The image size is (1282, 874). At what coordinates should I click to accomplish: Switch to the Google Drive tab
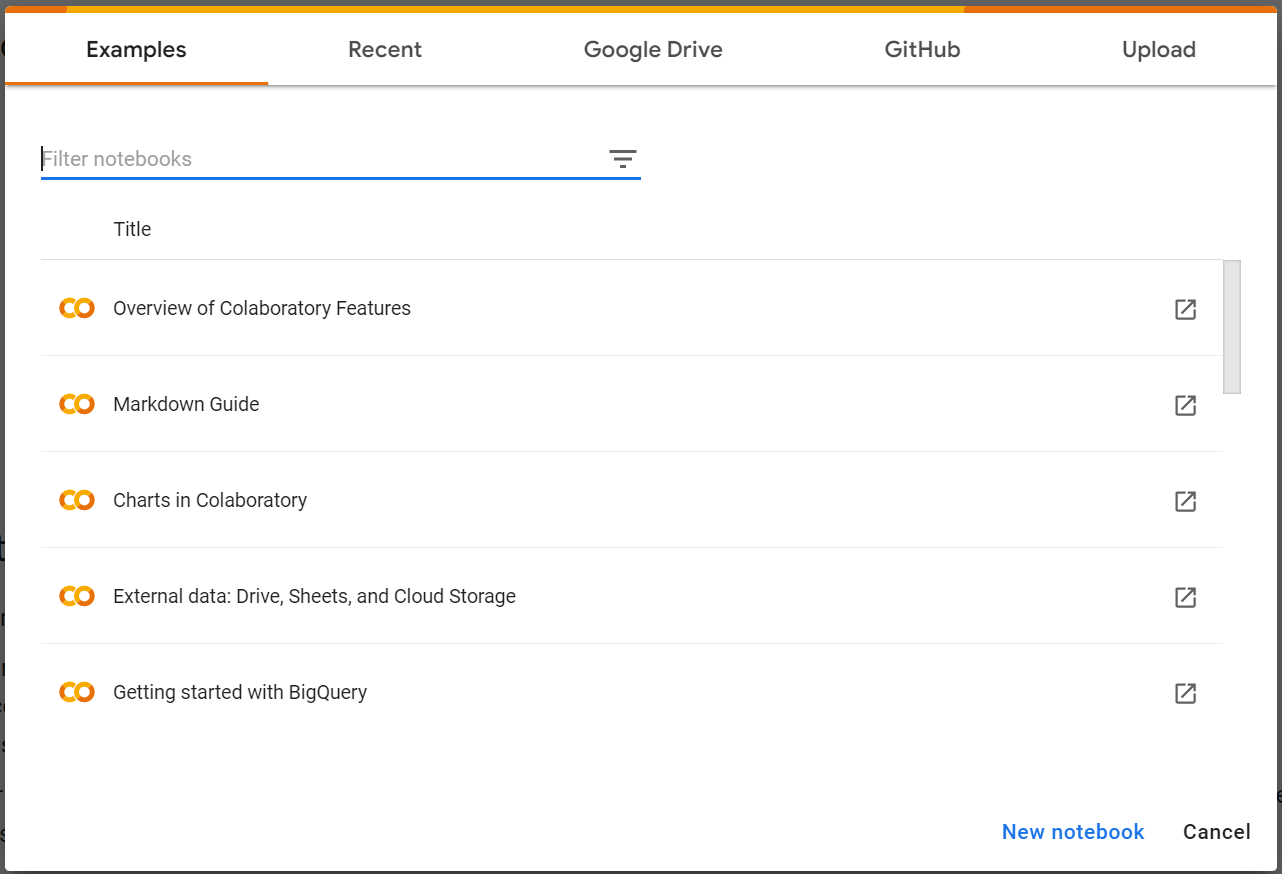pos(653,50)
